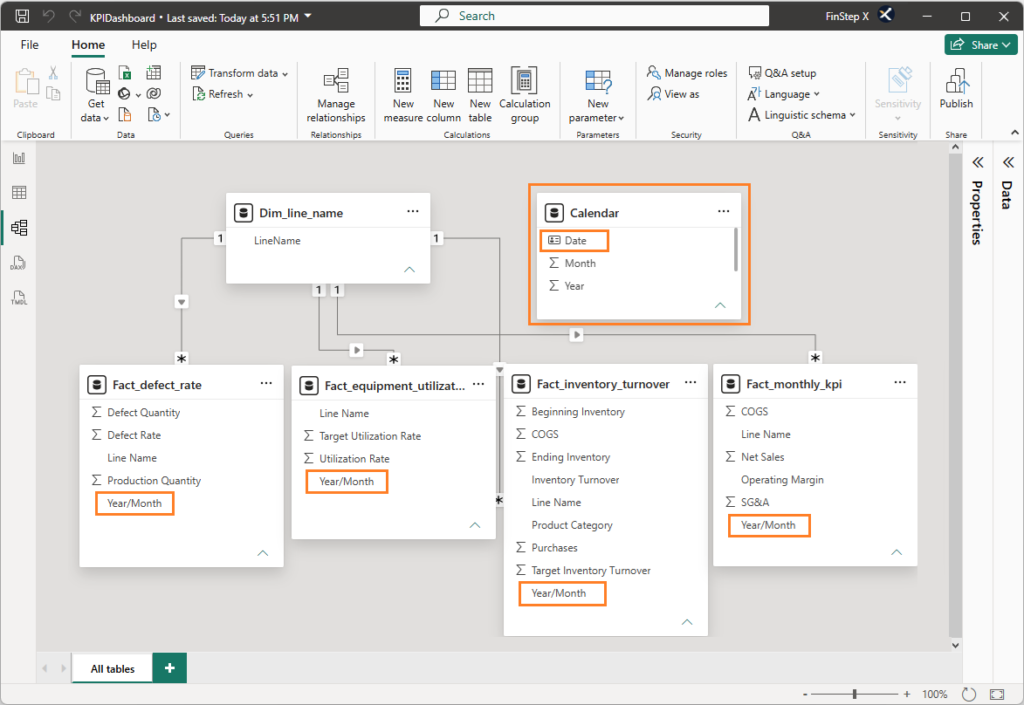Viewport: 1024px width, 705px height.
Task: Select Model view icon in left sidebar
Action: coord(19,227)
